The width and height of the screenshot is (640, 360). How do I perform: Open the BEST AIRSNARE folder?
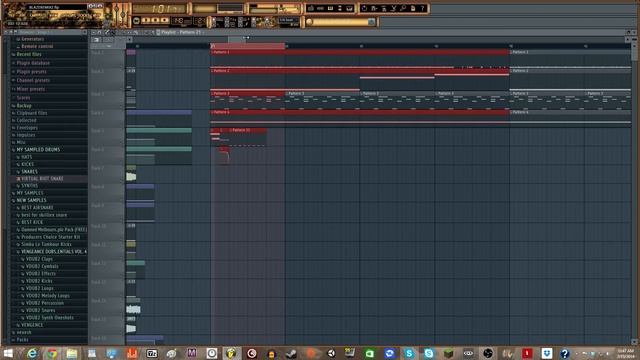pyautogui.click(x=37, y=208)
